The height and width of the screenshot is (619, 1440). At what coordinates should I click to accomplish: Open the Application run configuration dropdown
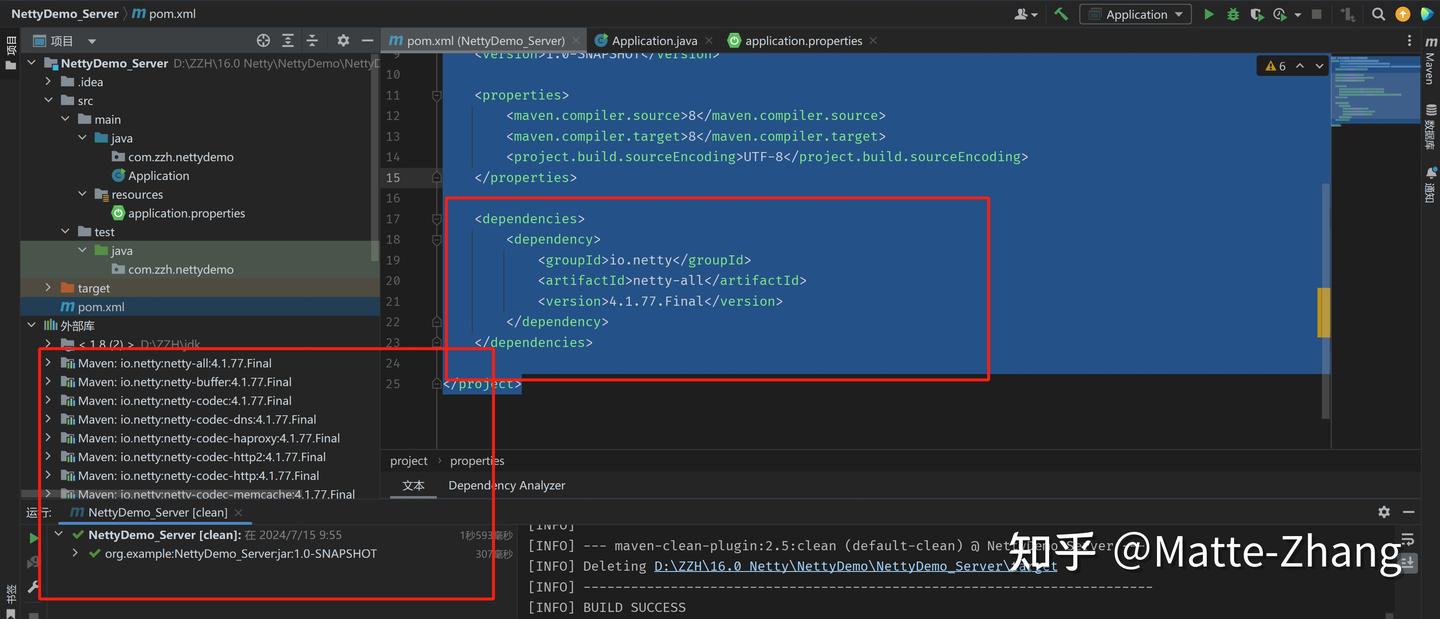click(1136, 14)
